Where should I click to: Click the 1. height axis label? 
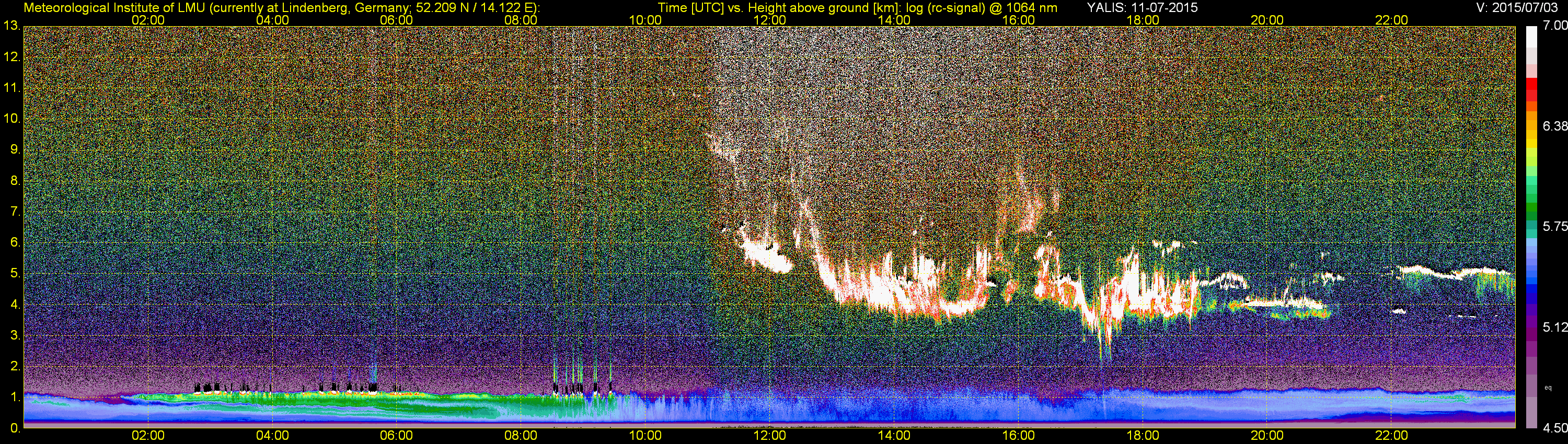coord(15,397)
